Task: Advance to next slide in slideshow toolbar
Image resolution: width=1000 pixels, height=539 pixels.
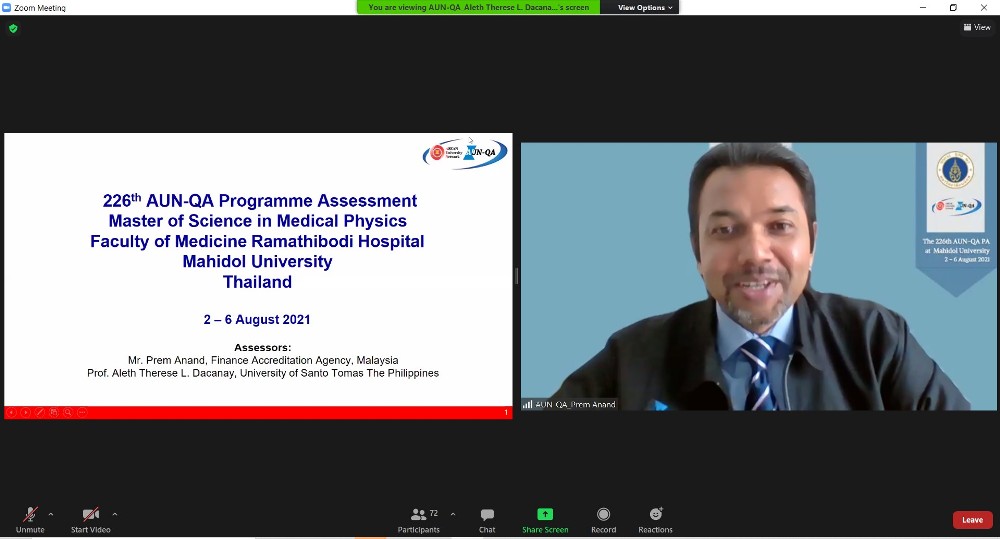Action: [x=26, y=412]
